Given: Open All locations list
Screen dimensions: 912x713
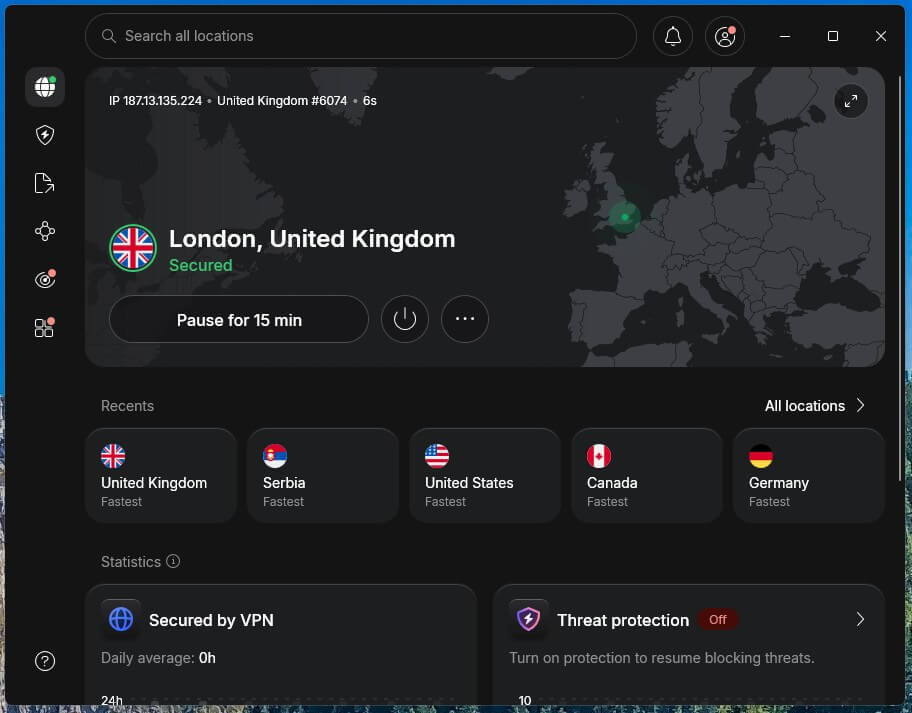Looking at the screenshot, I should (815, 405).
